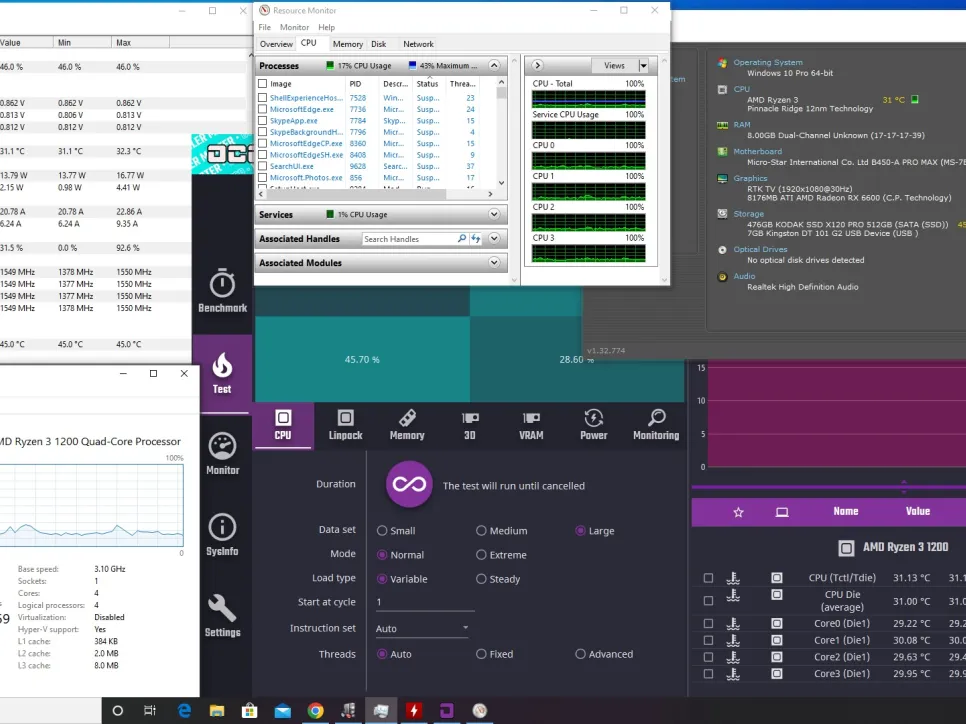Open the VRAM test tab in OCCT
Screen dimensions: 966x724
531,425
